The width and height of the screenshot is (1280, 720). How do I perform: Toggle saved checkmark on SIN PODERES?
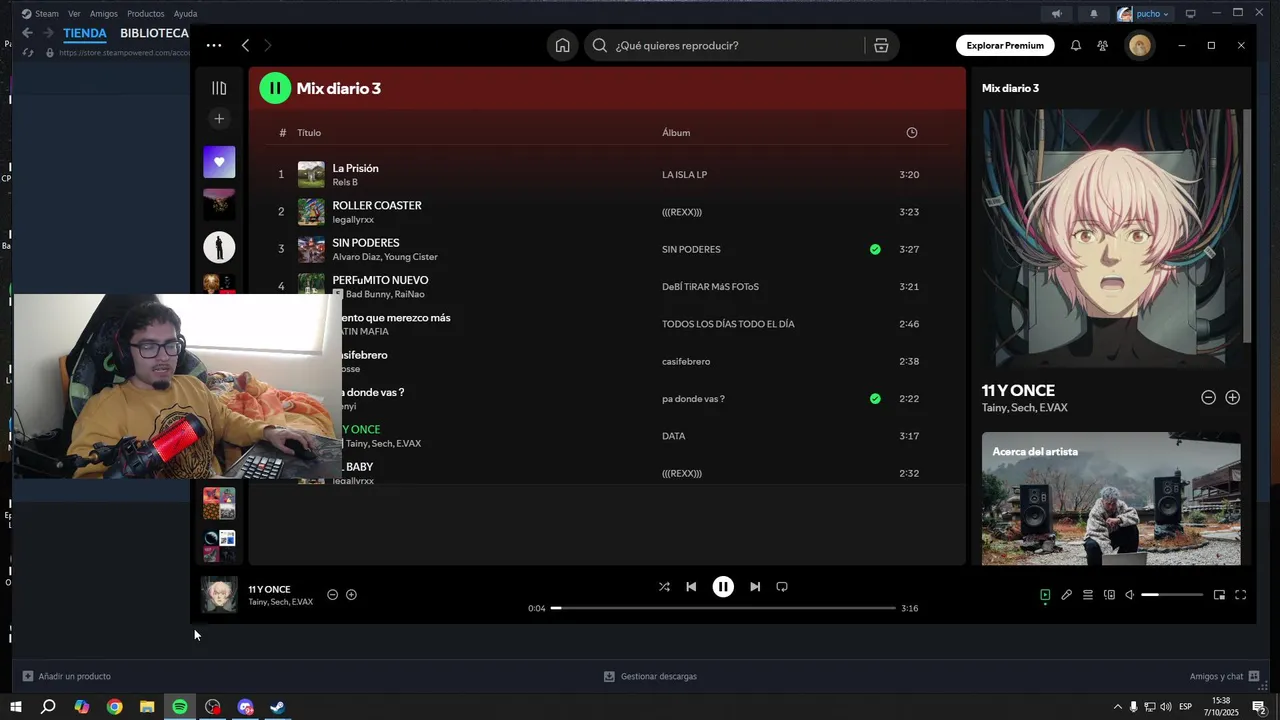coord(875,249)
